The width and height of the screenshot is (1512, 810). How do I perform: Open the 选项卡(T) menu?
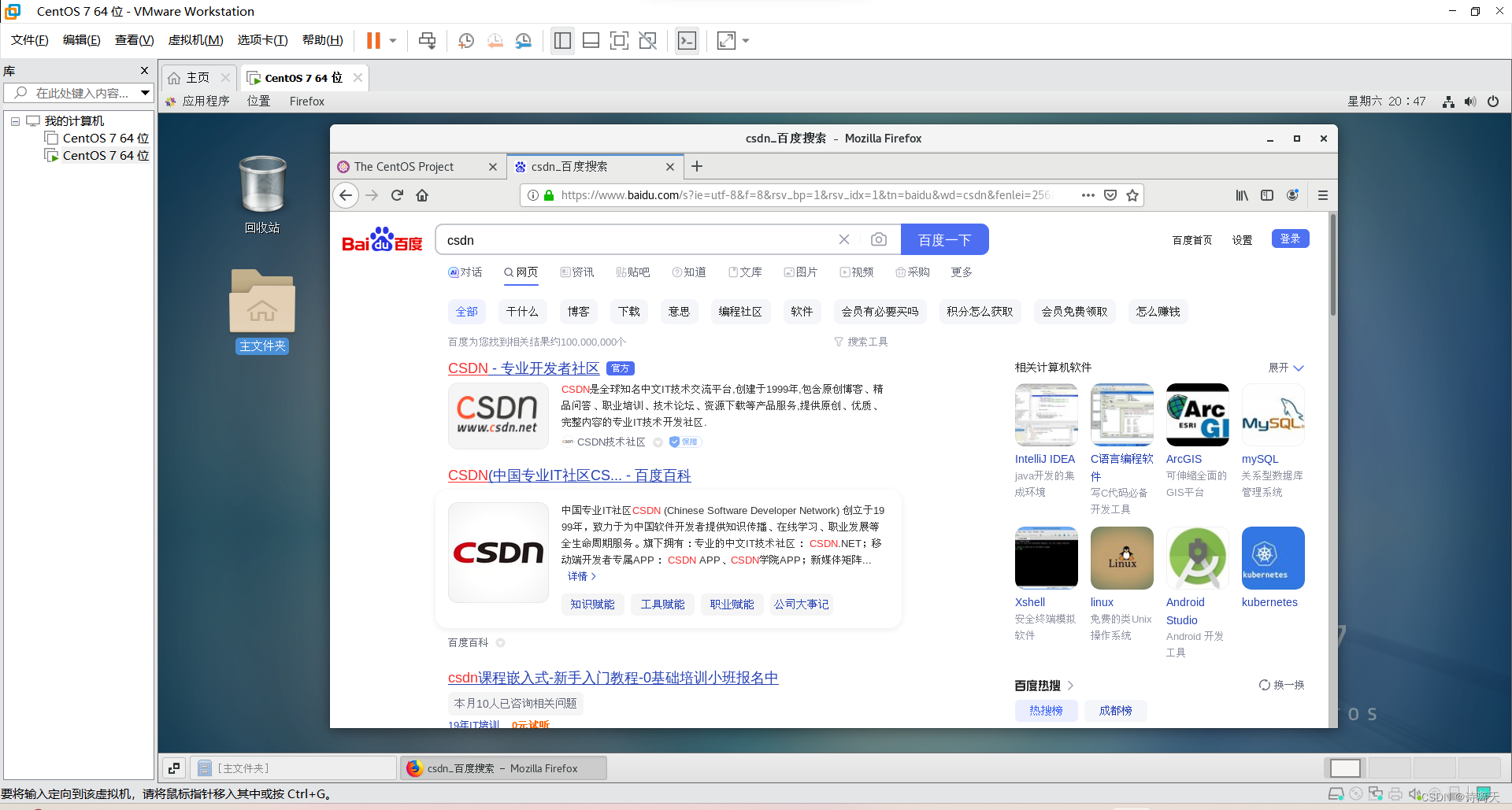pos(262,40)
